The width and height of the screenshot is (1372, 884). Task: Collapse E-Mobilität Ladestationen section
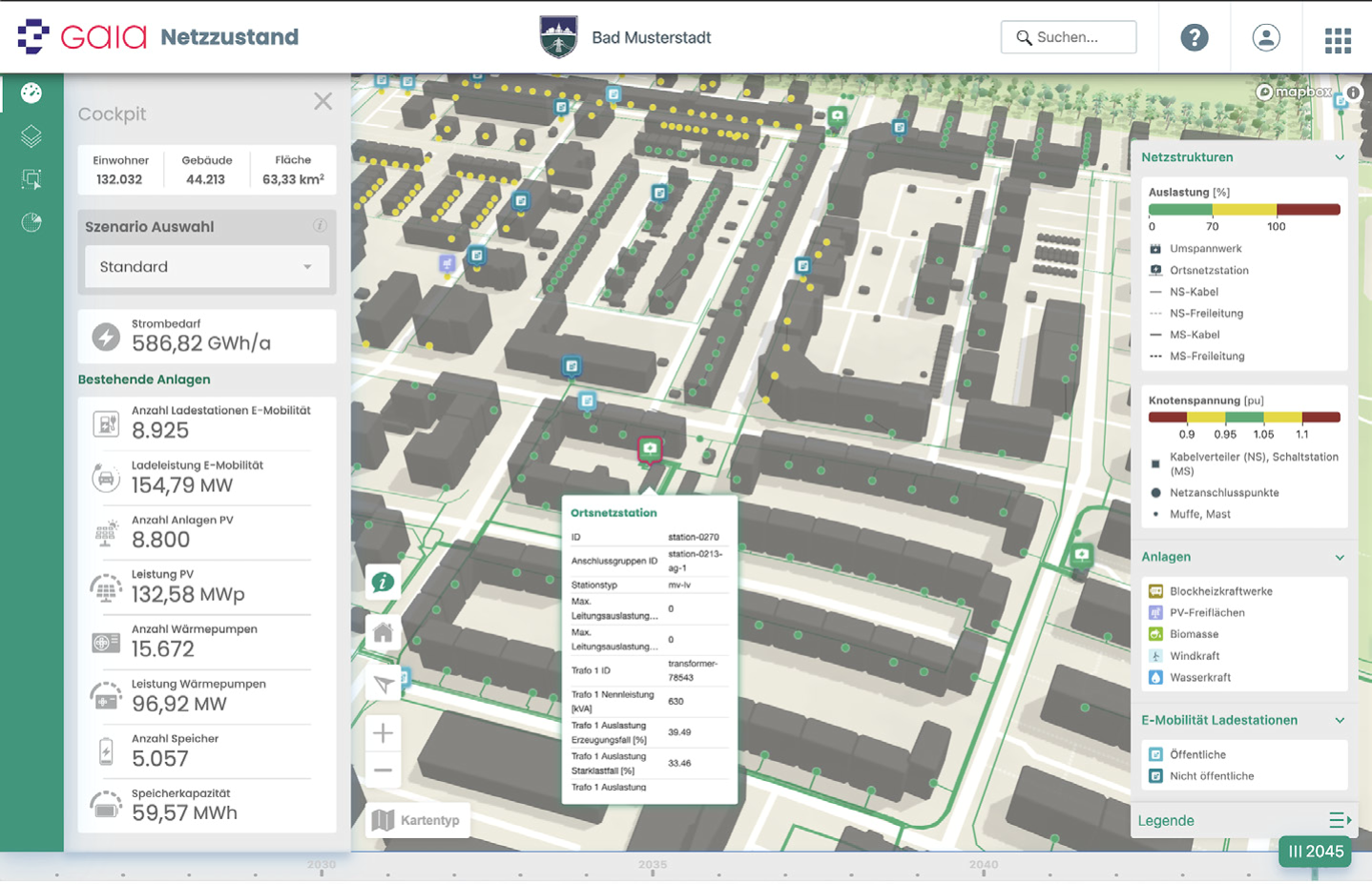(1340, 720)
